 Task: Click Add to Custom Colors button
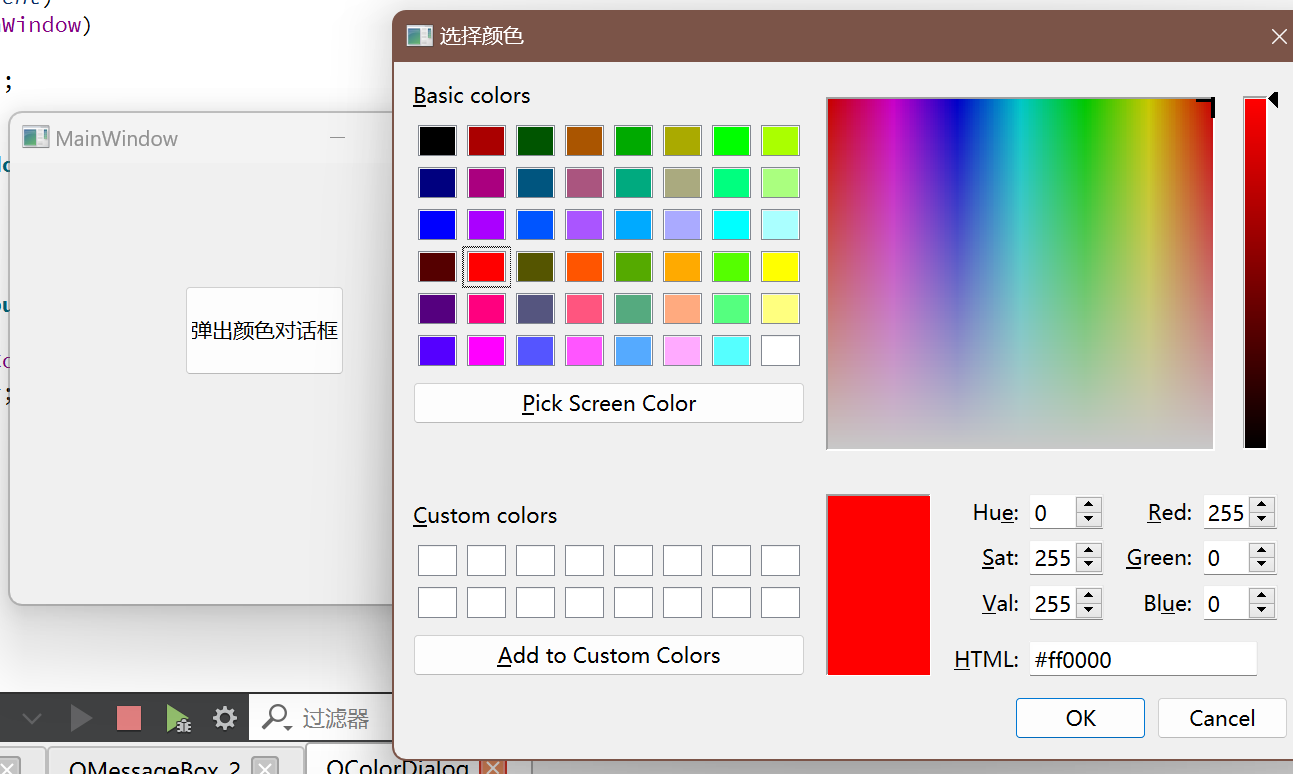tap(608, 655)
